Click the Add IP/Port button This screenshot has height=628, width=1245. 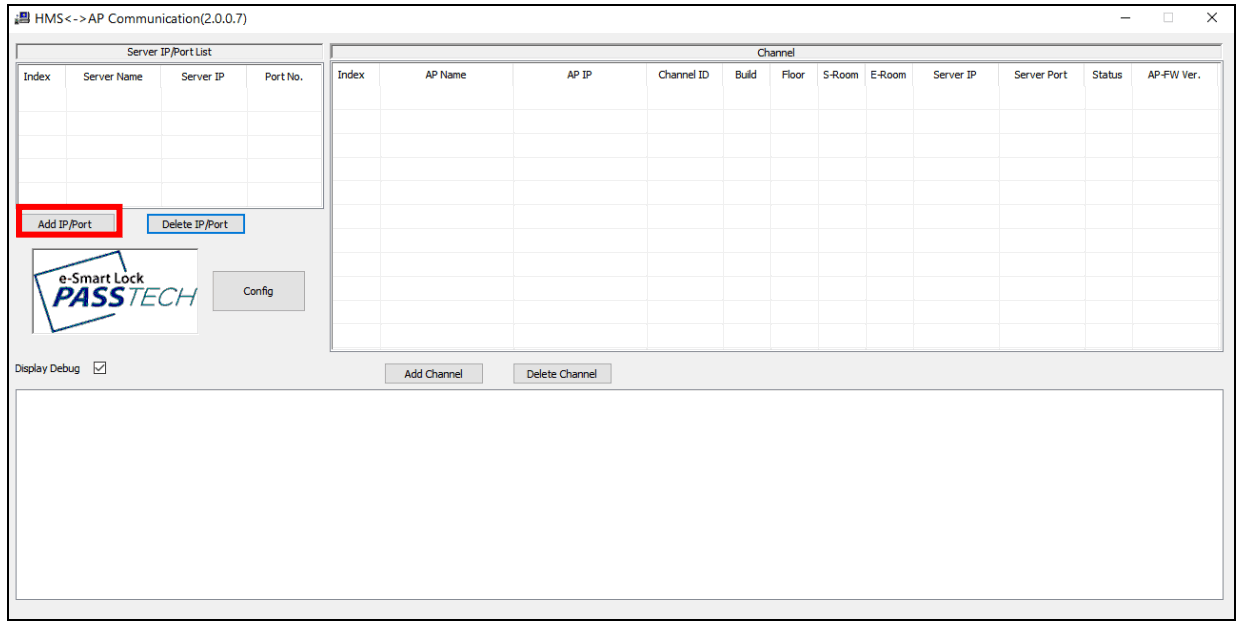click(x=65, y=224)
